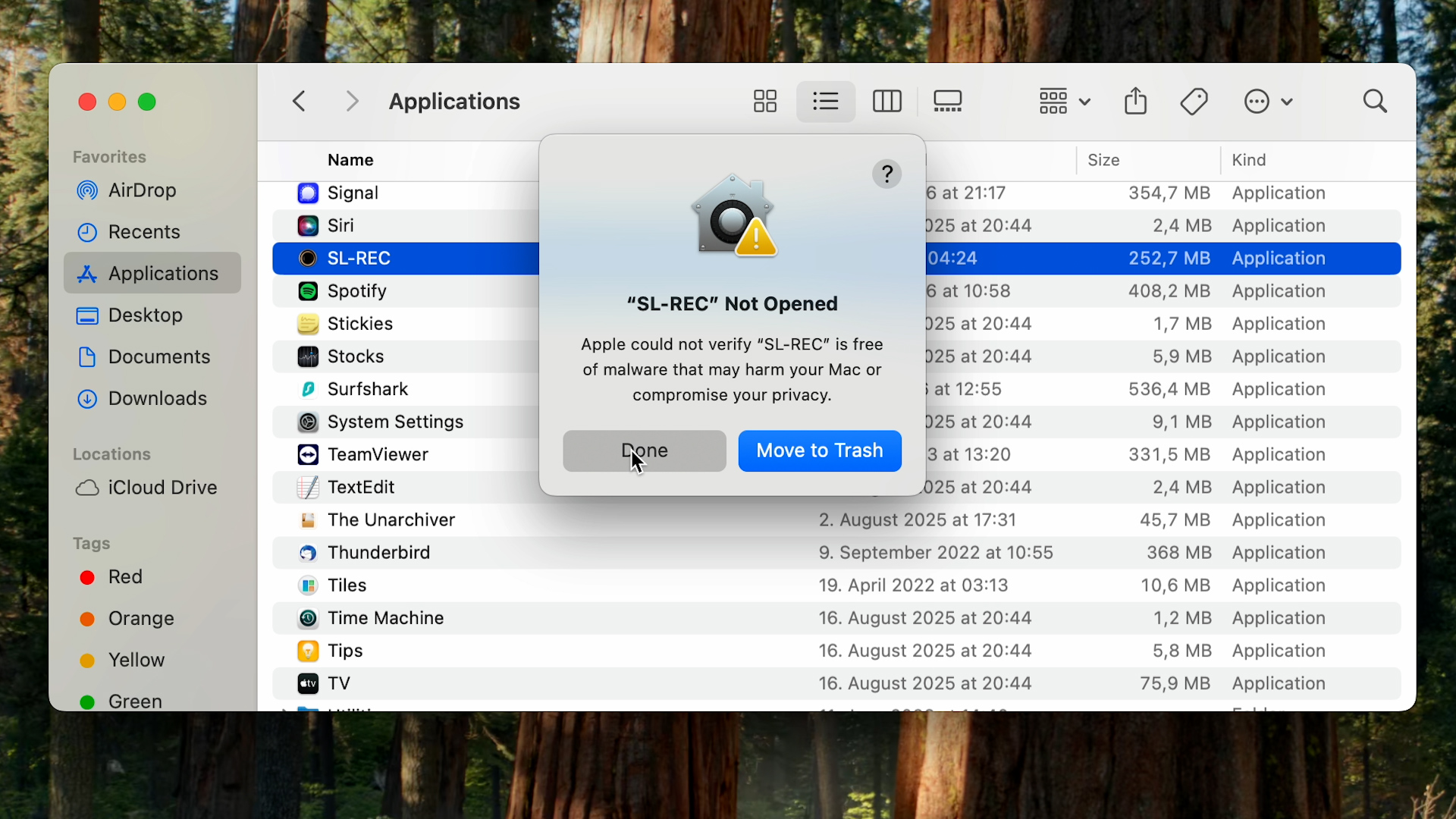Image resolution: width=1456 pixels, height=819 pixels.
Task: Click the Time Machine file name
Action: (x=385, y=618)
